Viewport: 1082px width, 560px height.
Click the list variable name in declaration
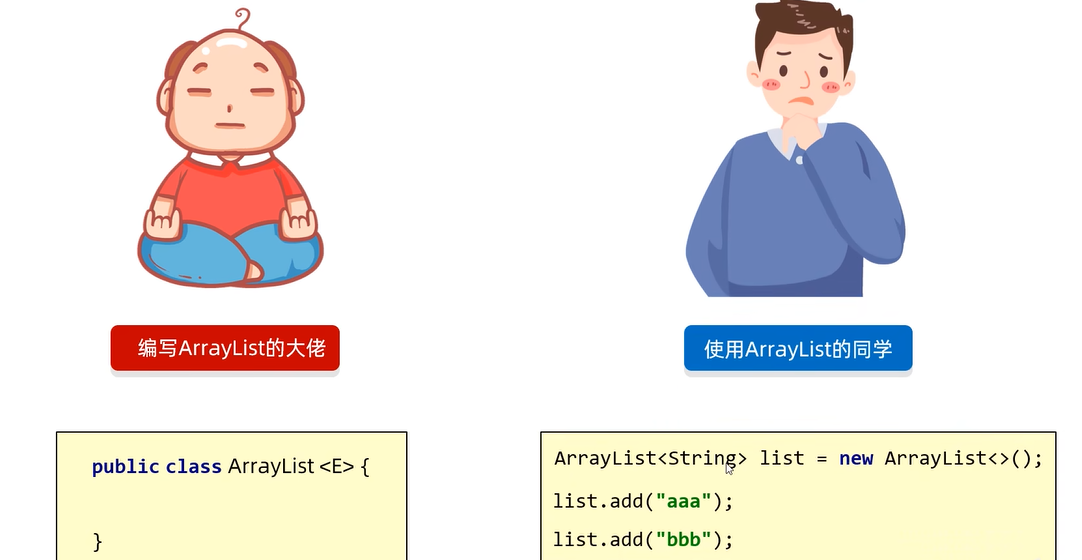click(782, 459)
